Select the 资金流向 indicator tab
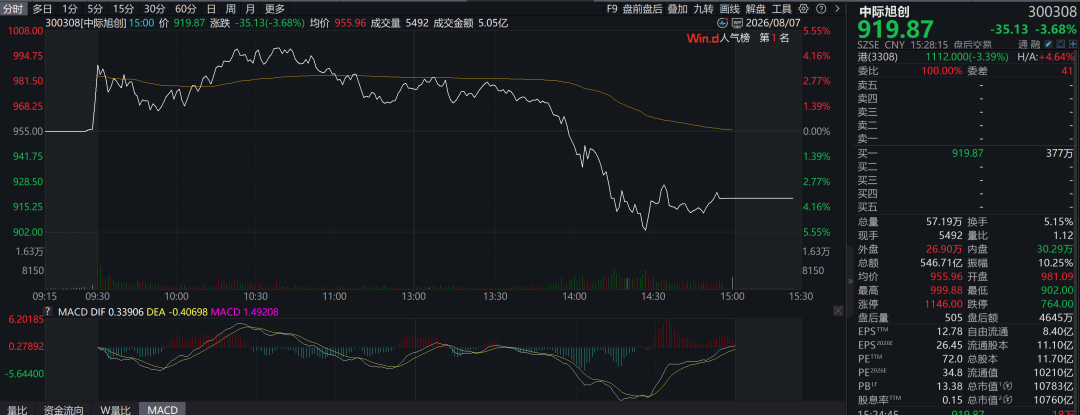The height and width of the screenshot is (415, 1080). 64,409
